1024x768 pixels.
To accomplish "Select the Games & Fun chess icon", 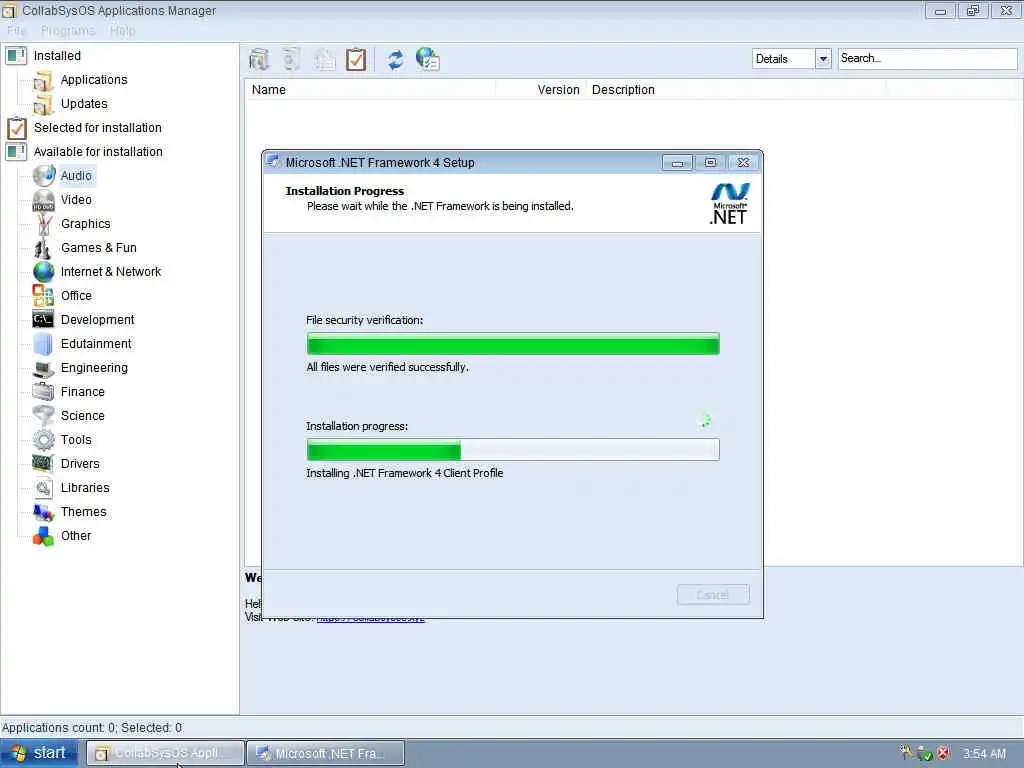I will pyautogui.click(x=42, y=248).
